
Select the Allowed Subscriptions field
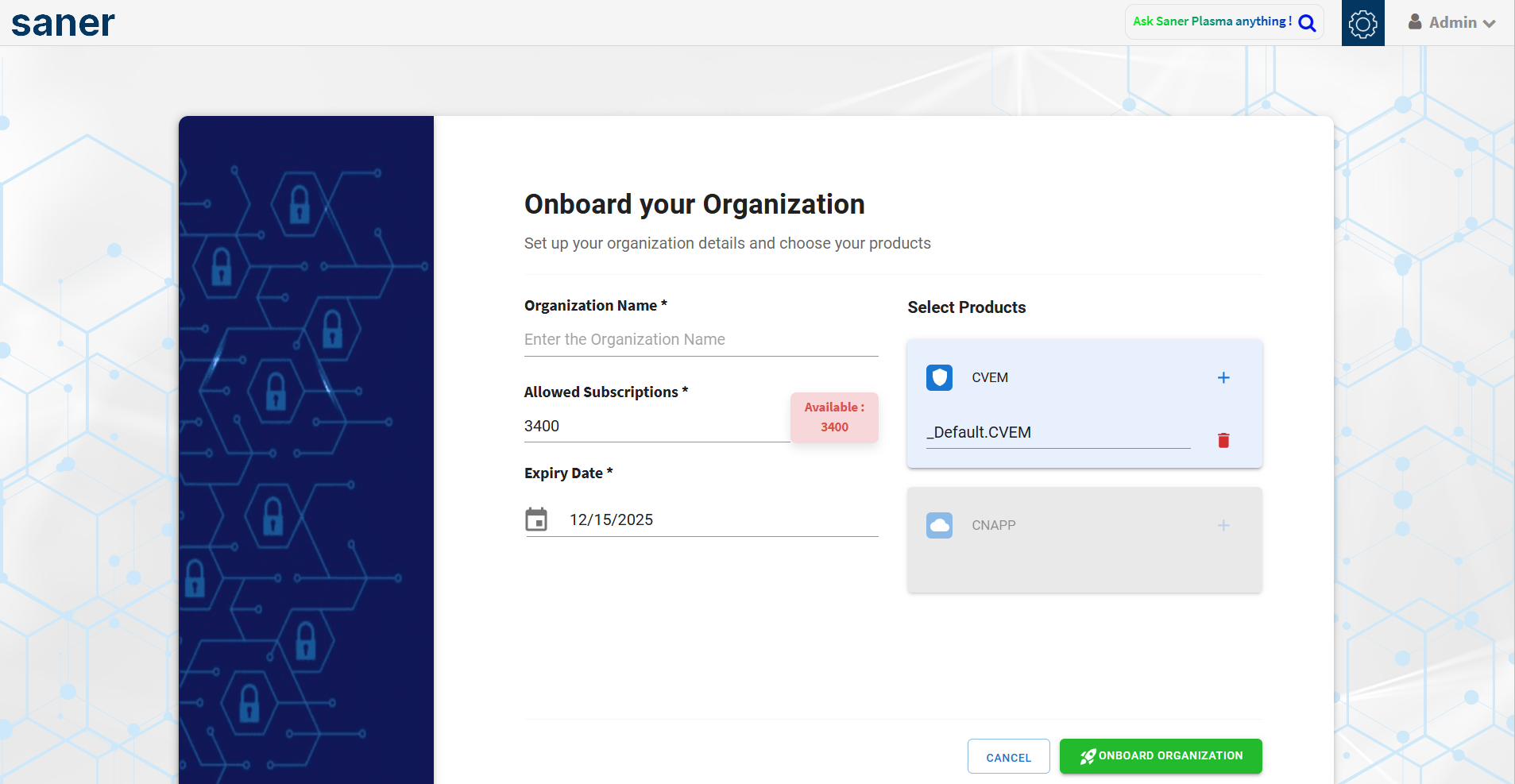[655, 427]
